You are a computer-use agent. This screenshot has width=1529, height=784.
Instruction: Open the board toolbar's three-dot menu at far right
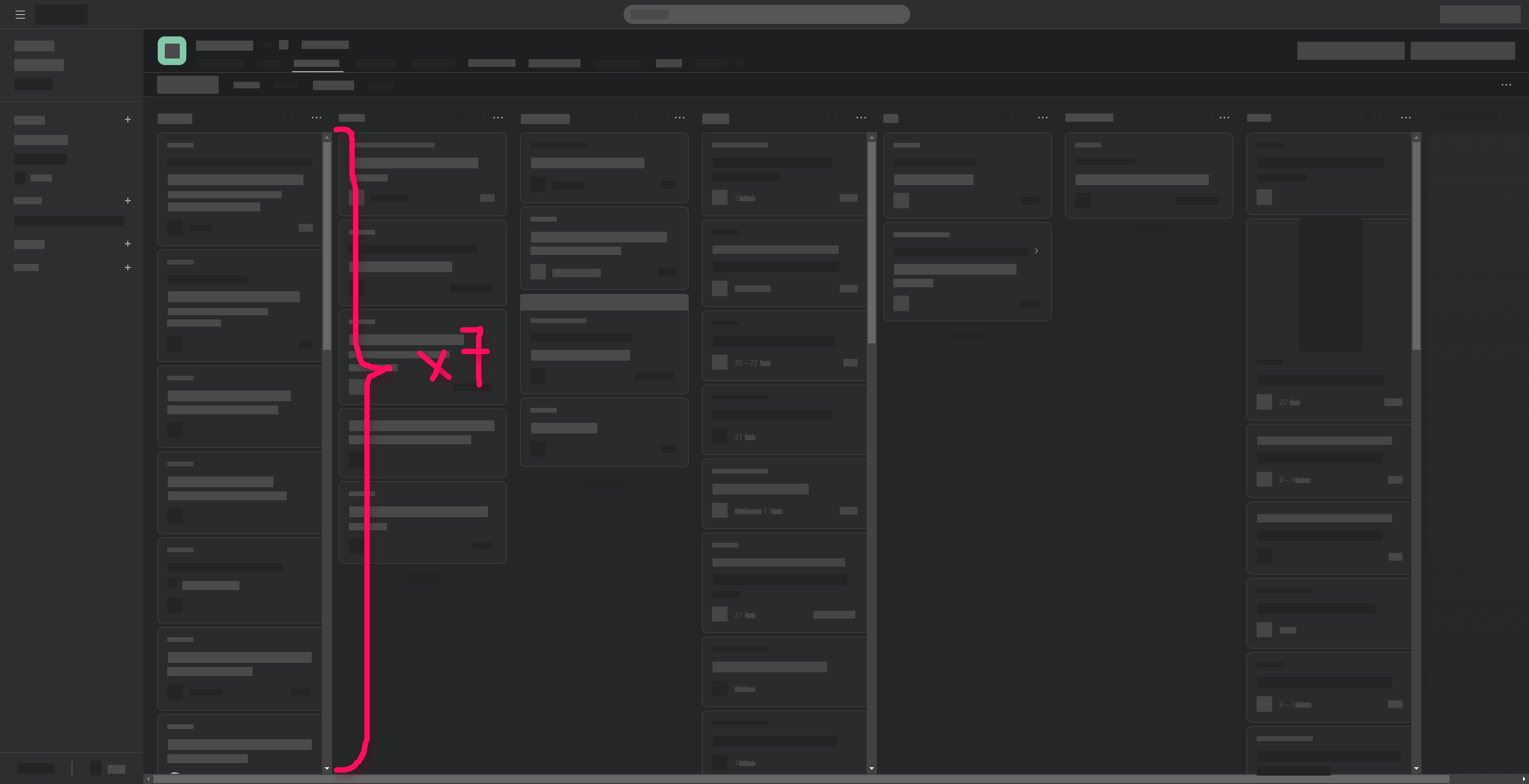click(1506, 85)
